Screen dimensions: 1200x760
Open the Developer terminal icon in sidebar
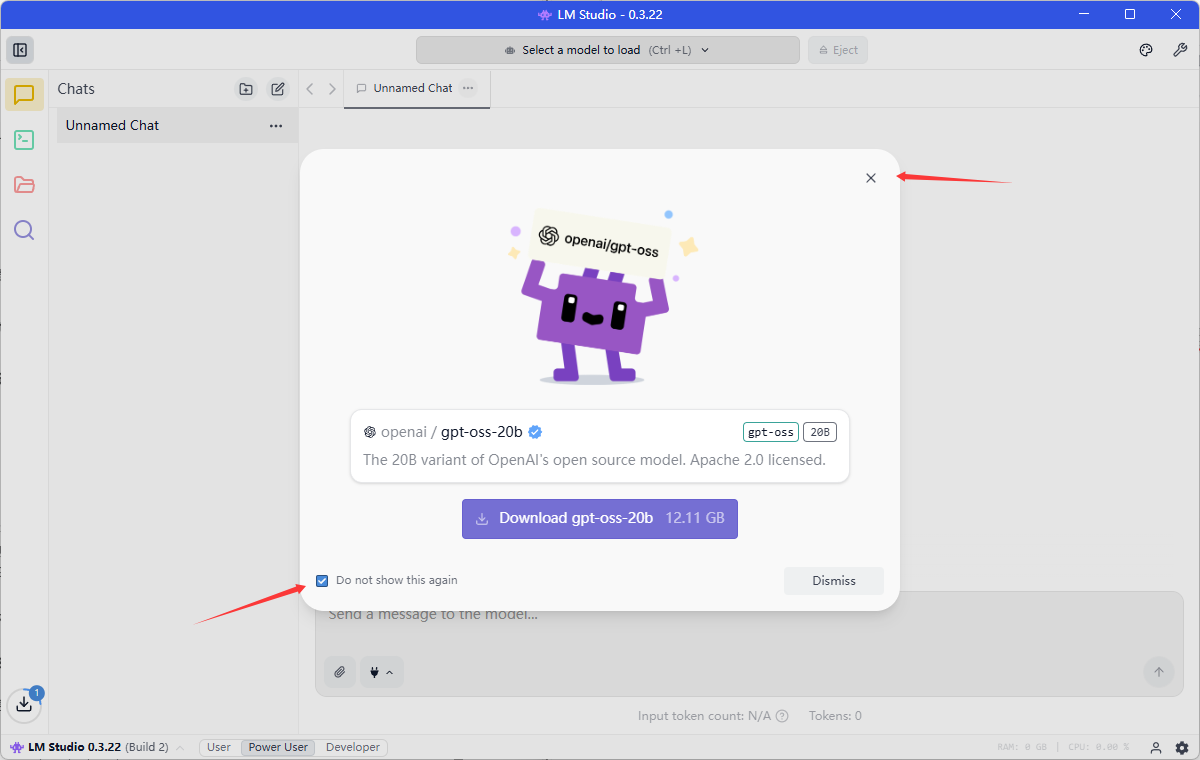[24, 140]
